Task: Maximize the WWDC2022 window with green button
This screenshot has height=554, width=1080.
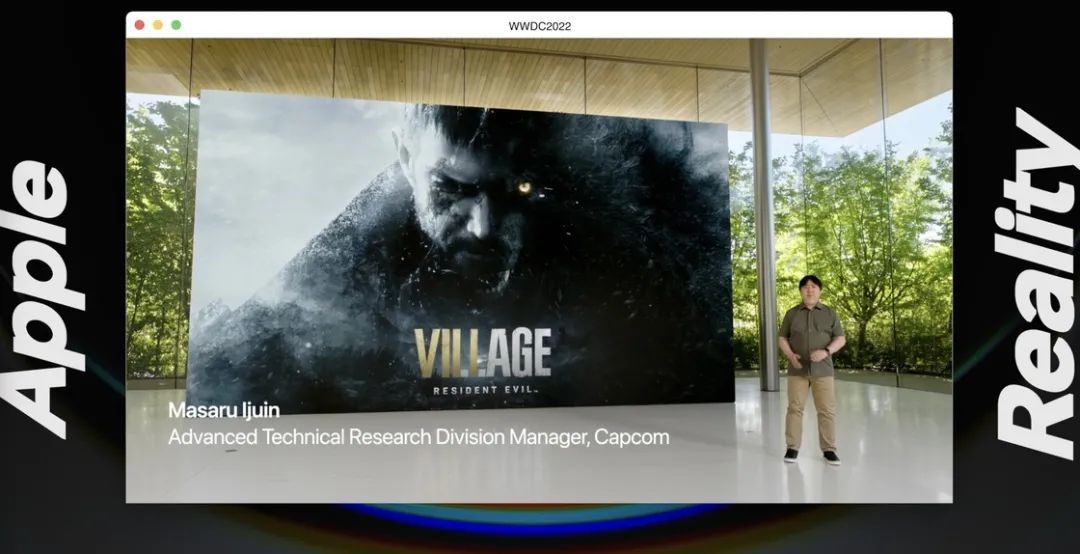Action: 176,25
